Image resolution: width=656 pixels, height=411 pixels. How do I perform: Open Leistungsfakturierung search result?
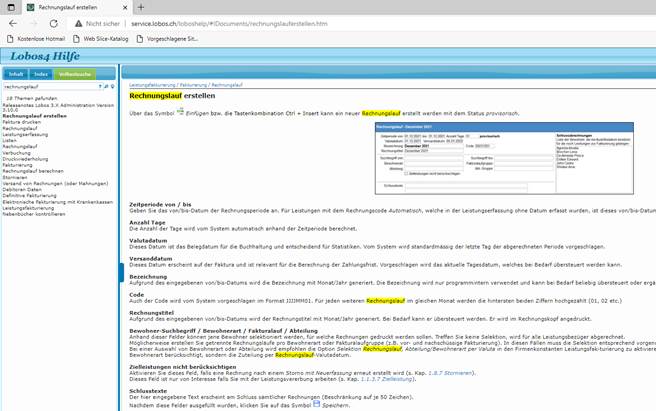tap(28, 208)
